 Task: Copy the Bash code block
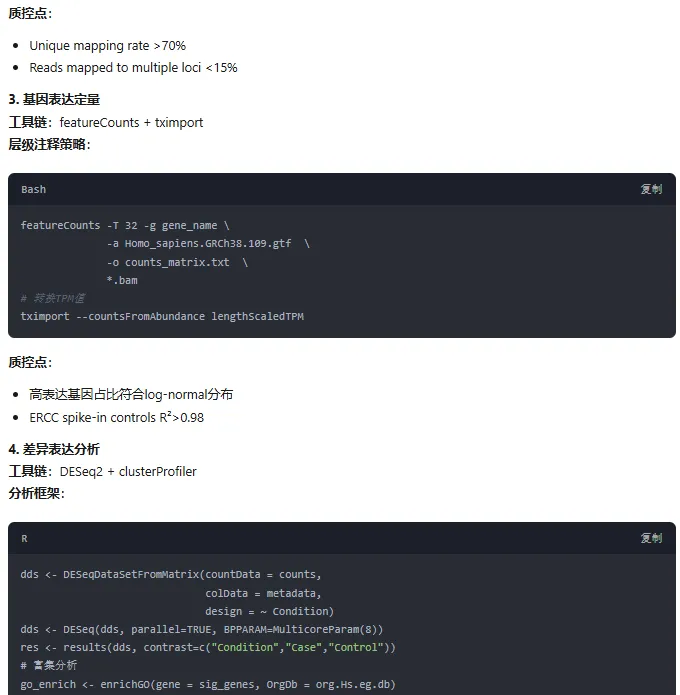click(650, 189)
